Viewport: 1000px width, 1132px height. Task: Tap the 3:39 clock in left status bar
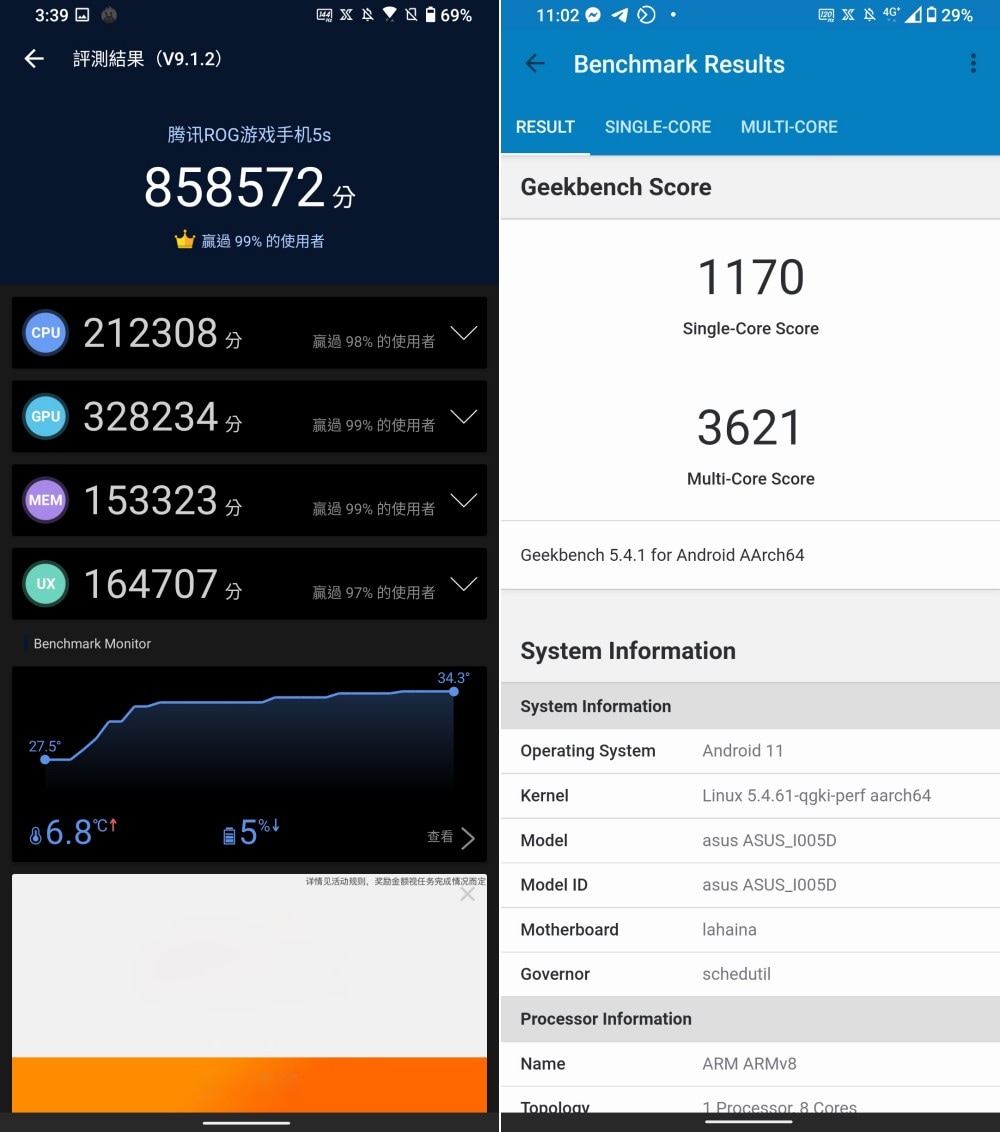pyautogui.click(x=51, y=15)
